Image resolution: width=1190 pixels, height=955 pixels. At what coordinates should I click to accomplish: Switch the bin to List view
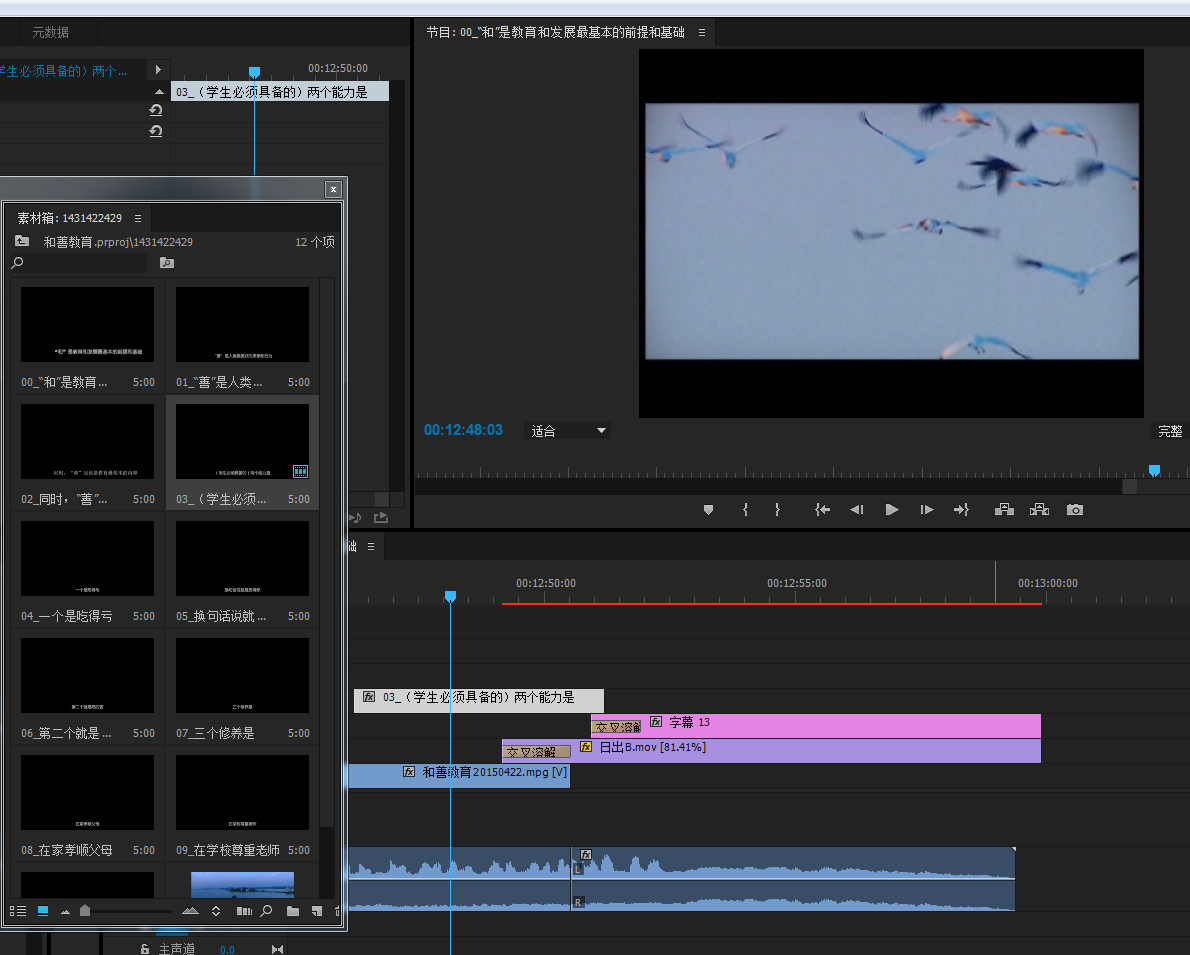pyautogui.click(x=18, y=911)
